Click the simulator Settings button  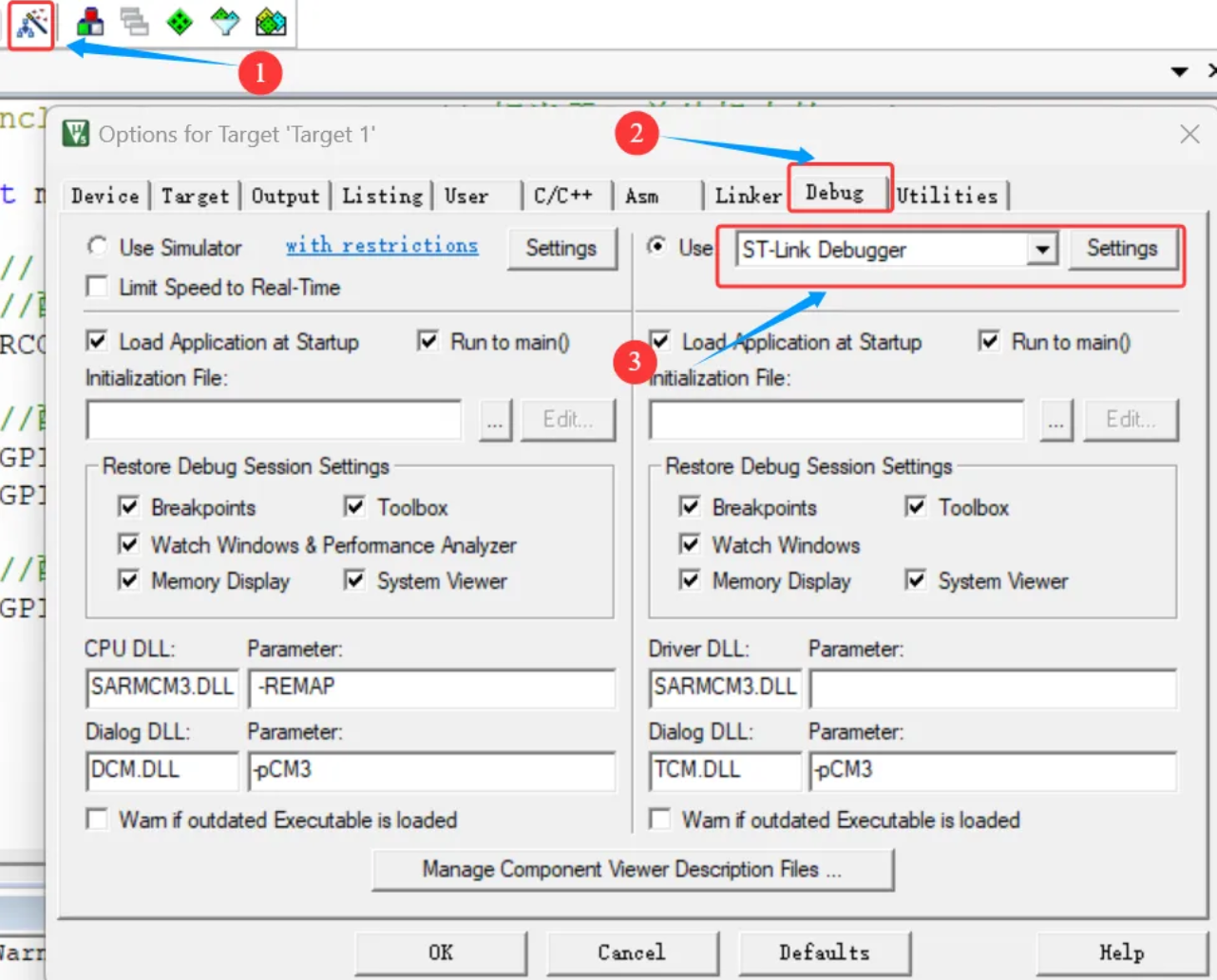click(x=561, y=248)
